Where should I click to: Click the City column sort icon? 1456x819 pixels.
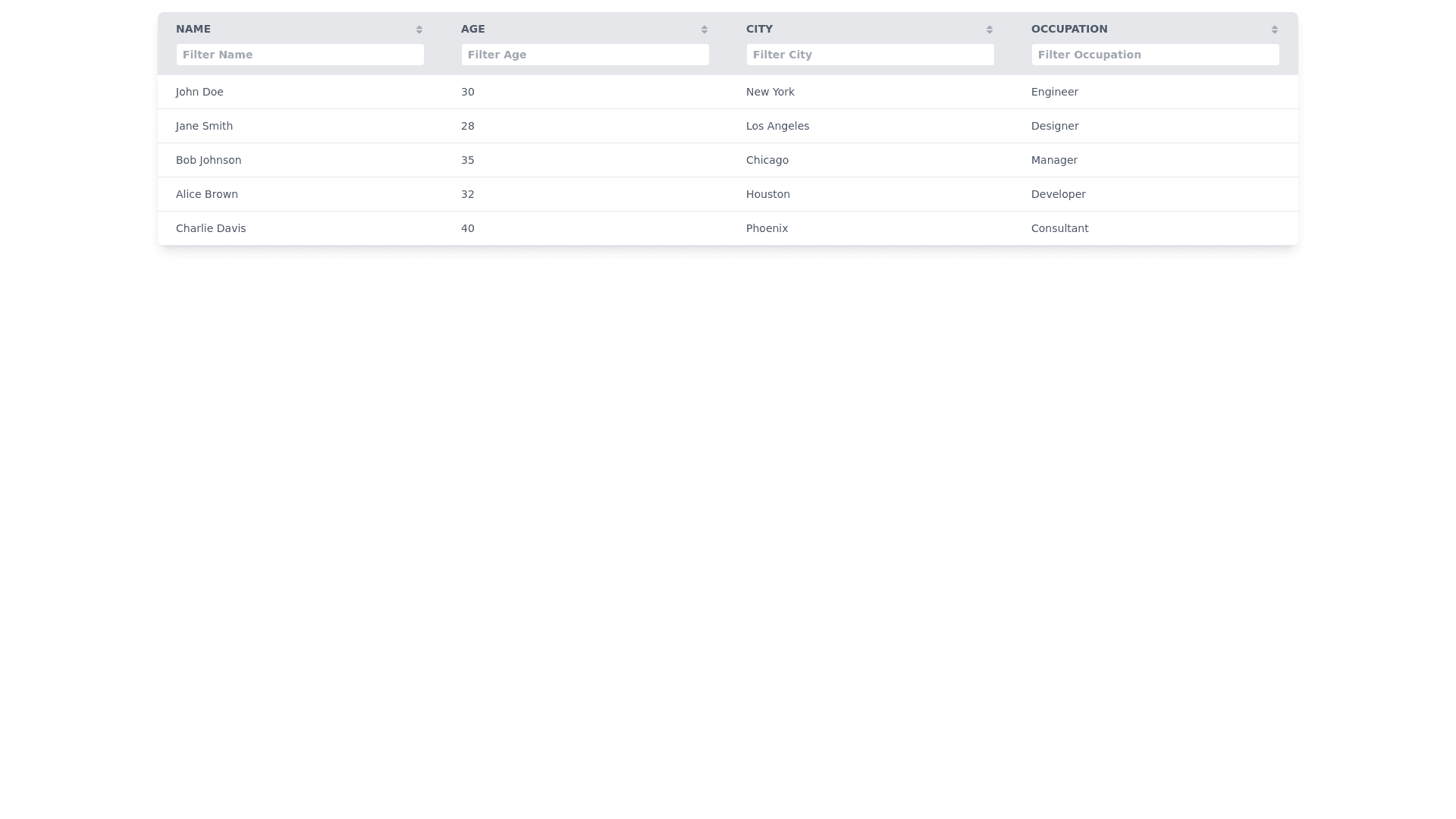pos(990,30)
